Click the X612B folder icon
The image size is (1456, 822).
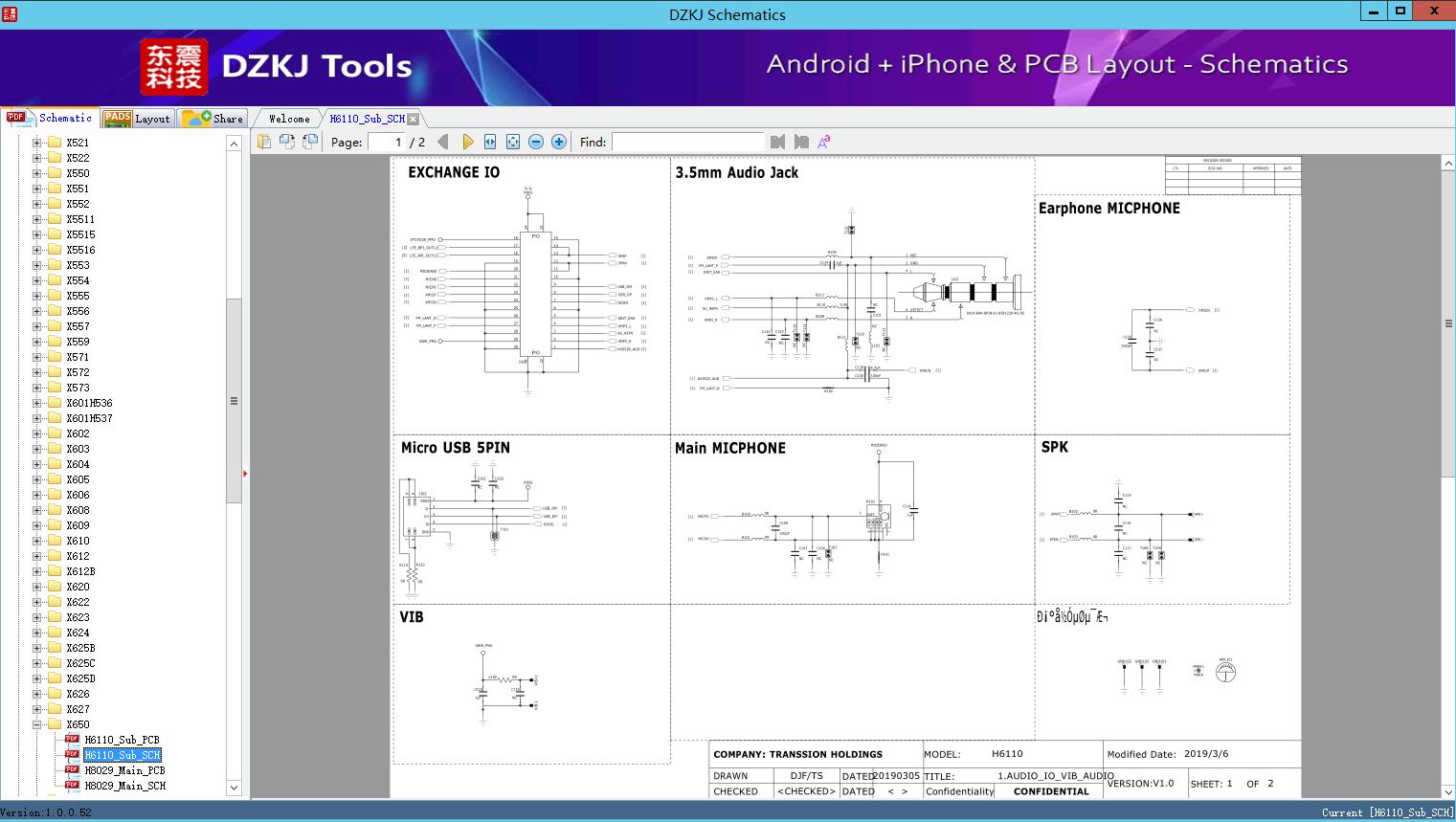click(x=55, y=571)
